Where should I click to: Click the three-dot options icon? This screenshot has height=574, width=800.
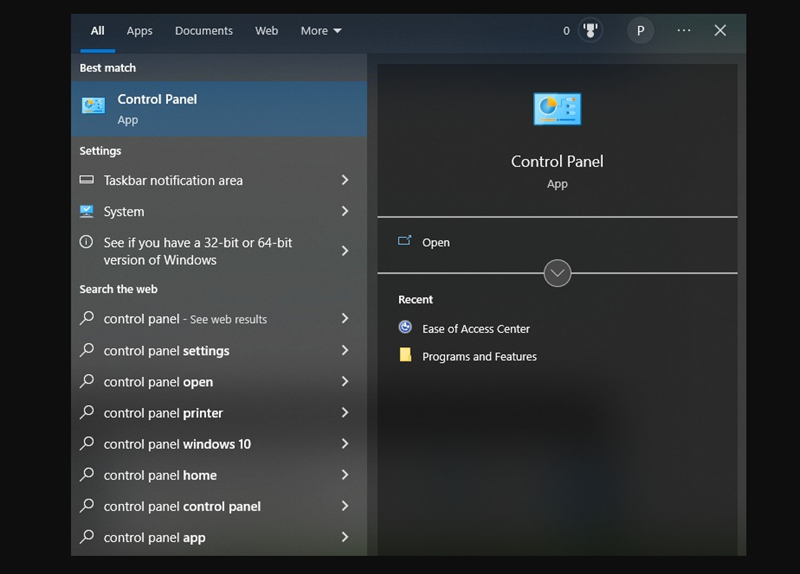(x=684, y=31)
